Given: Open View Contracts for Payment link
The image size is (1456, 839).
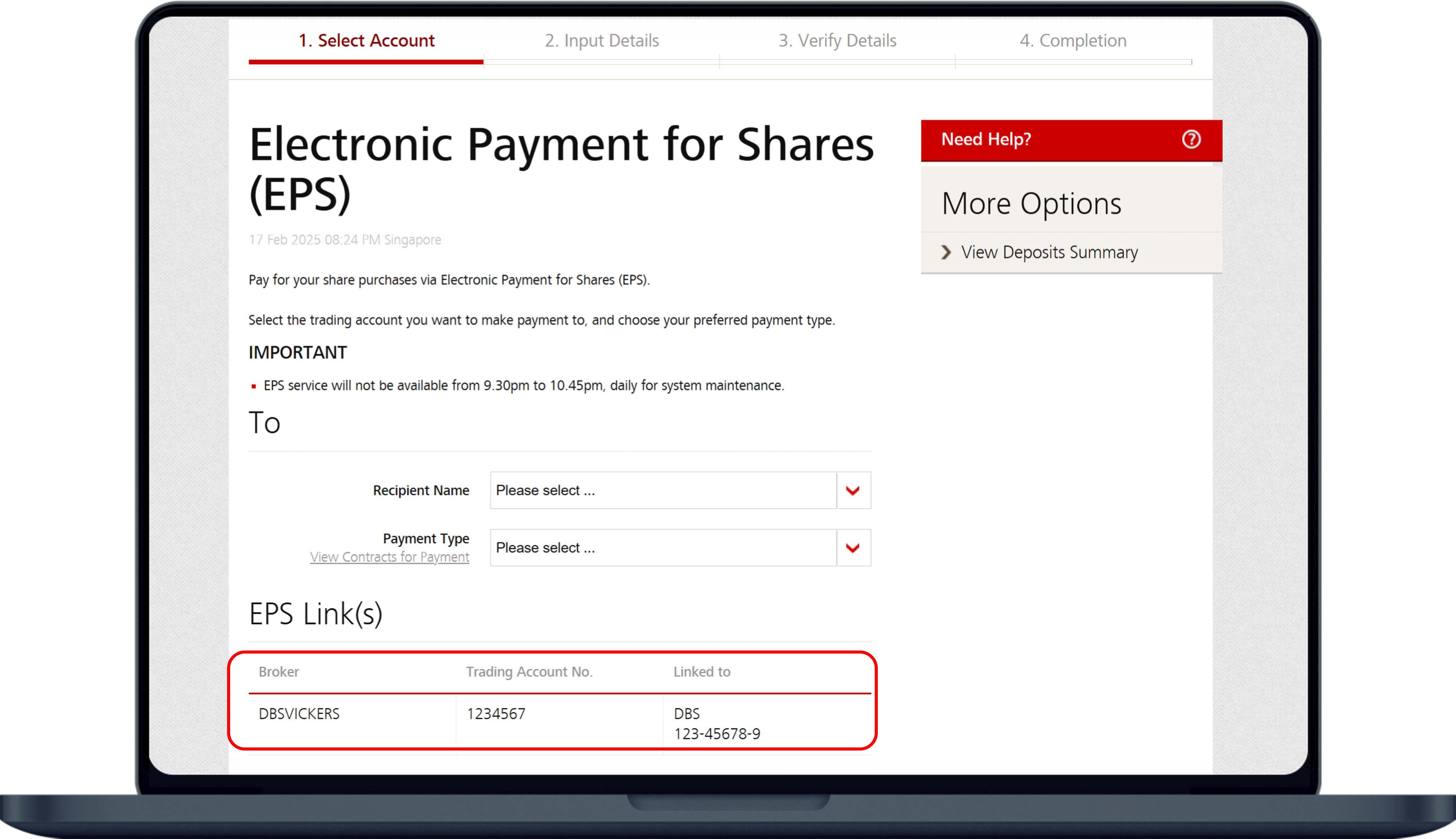Looking at the screenshot, I should tap(390, 557).
